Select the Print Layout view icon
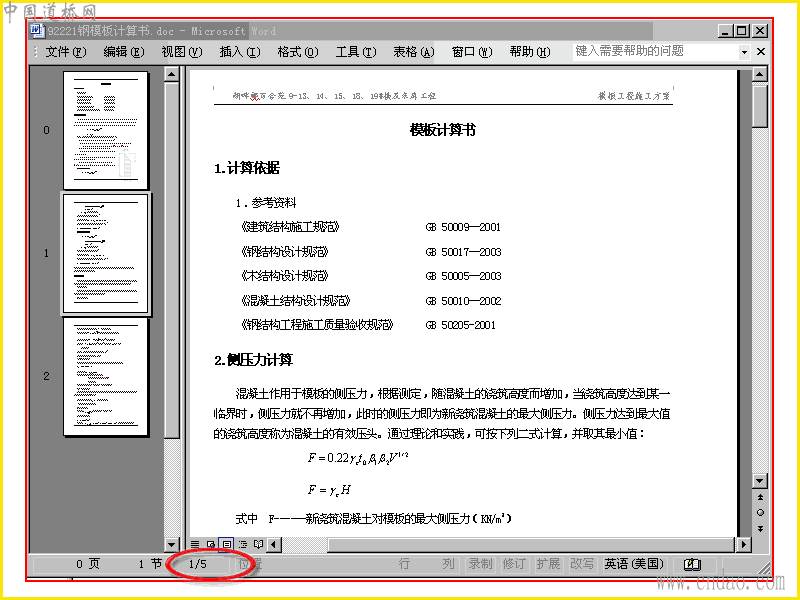The width and height of the screenshot is (800, 600). (x=226, y=544)
